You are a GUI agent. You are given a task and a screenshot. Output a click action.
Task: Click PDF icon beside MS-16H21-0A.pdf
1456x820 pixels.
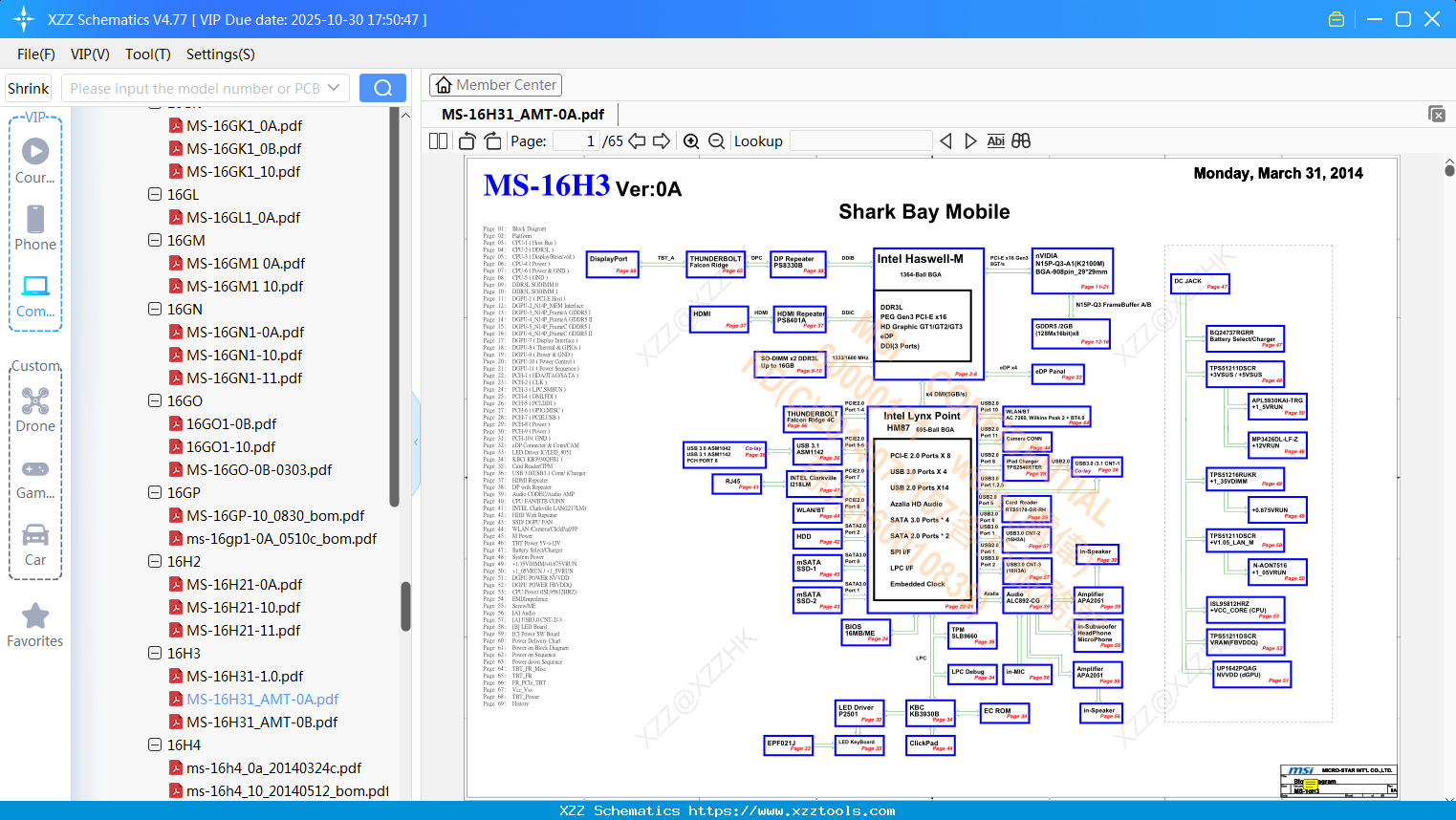176,584
